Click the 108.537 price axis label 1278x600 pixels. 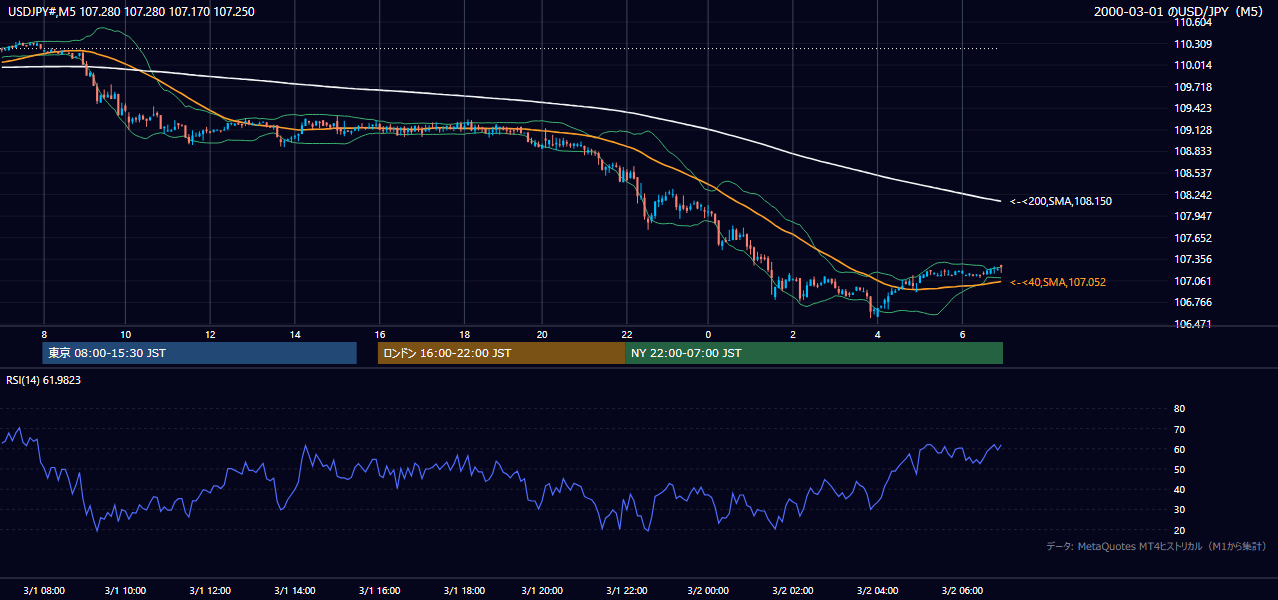click(x=1194, y=173)
